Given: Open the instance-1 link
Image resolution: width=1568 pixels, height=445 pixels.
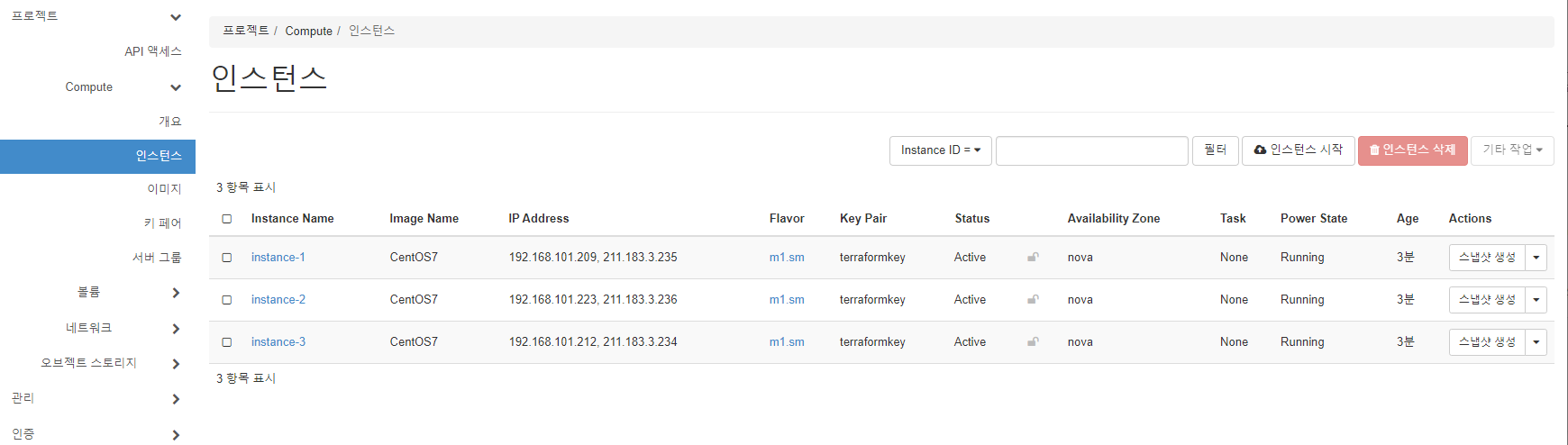Looking at the screenshot, I should click(x=278, y=258).
